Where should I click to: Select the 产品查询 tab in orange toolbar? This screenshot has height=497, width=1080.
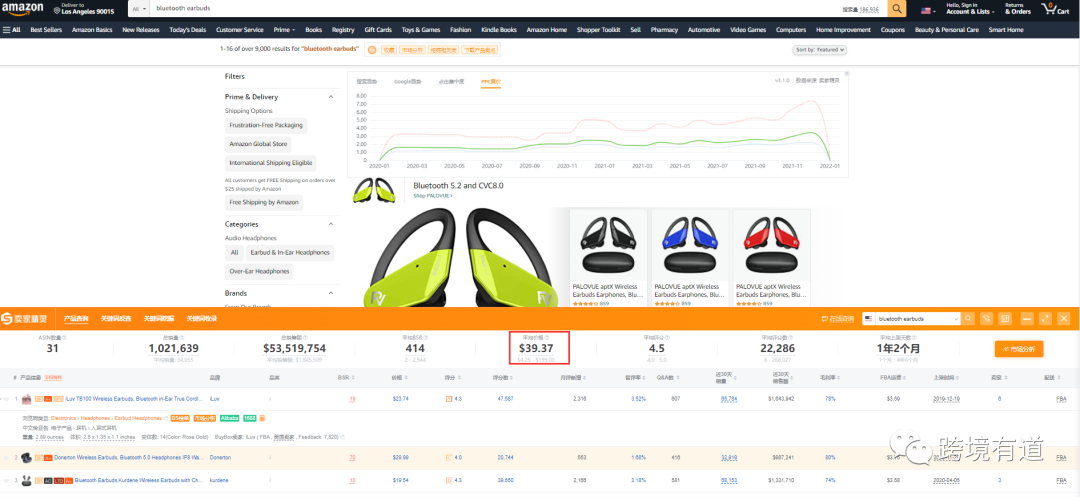coord(76,319)
